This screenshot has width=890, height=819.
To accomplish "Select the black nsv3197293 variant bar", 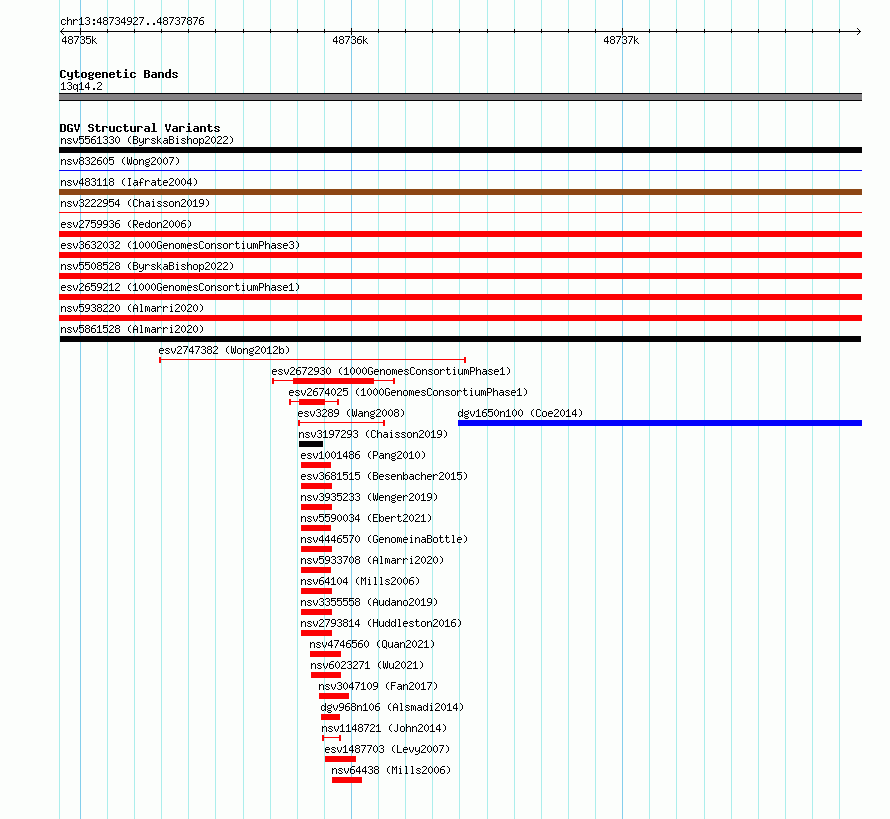I will (x=310, y=444).
